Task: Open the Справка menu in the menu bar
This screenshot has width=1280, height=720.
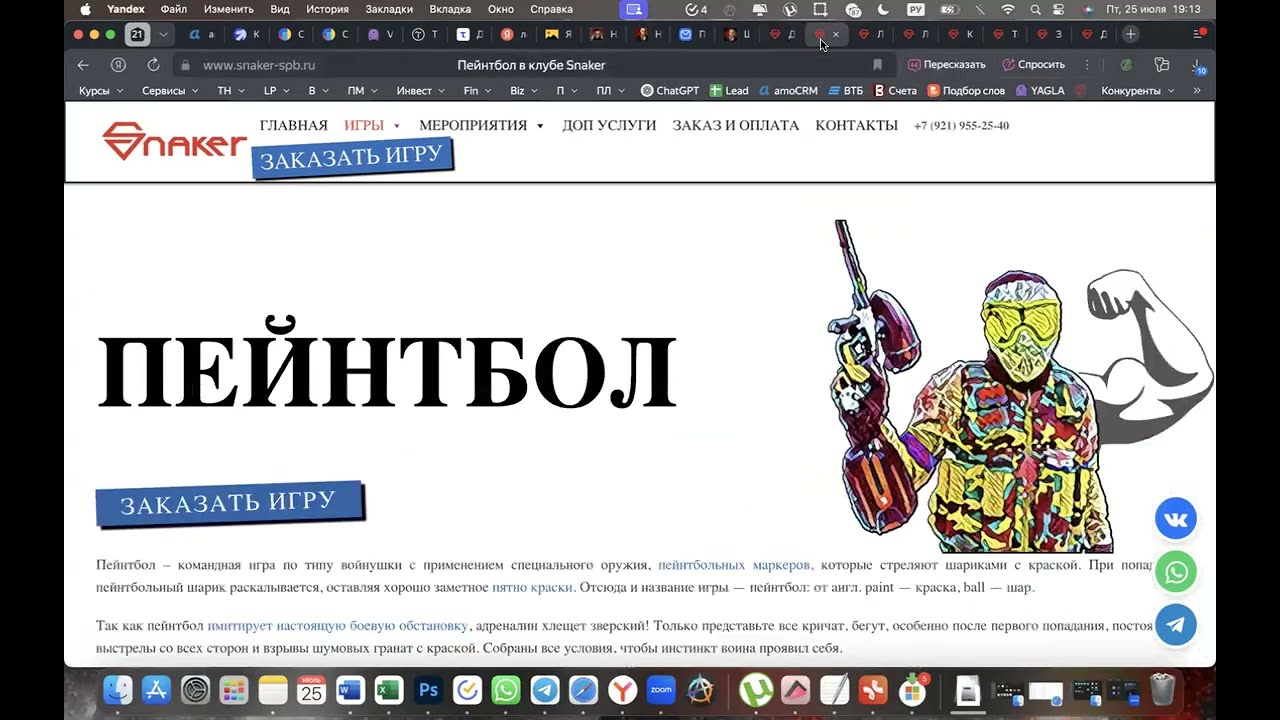Action: tap(552, 9)
